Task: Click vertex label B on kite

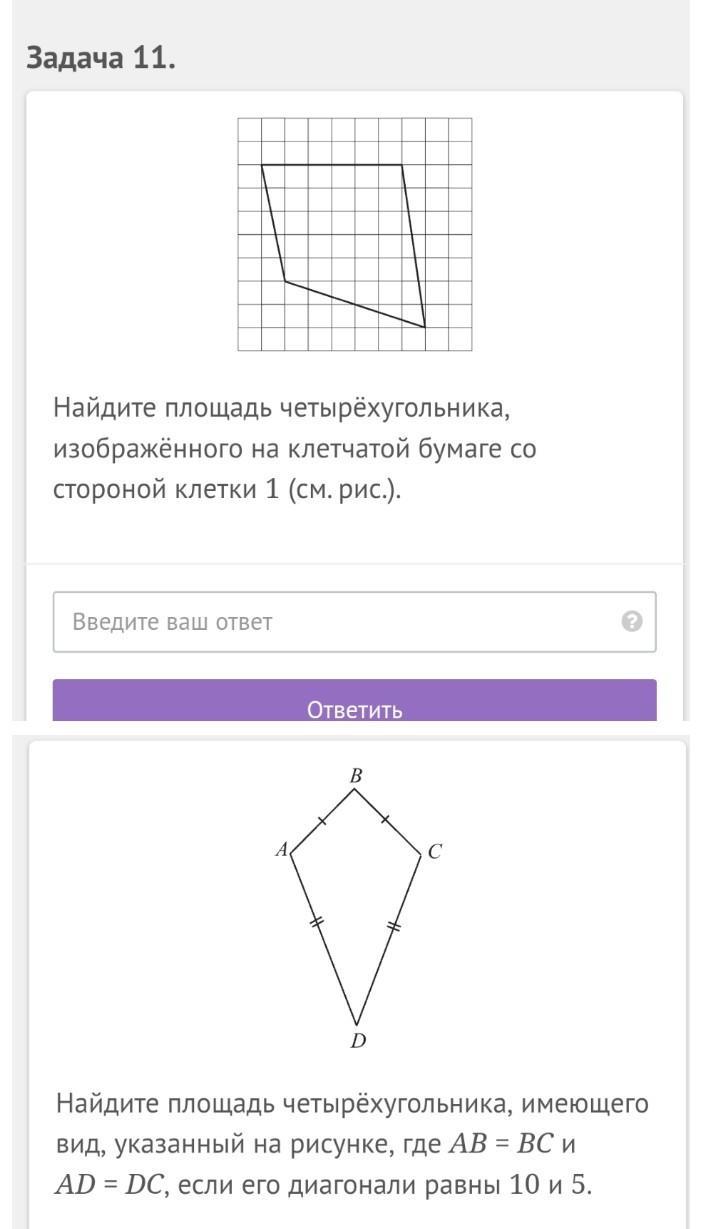Action: 355,775
